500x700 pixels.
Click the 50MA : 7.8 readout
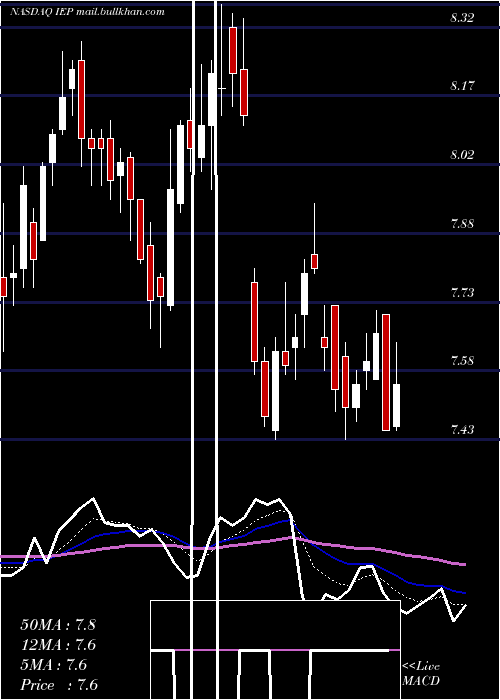58,625
